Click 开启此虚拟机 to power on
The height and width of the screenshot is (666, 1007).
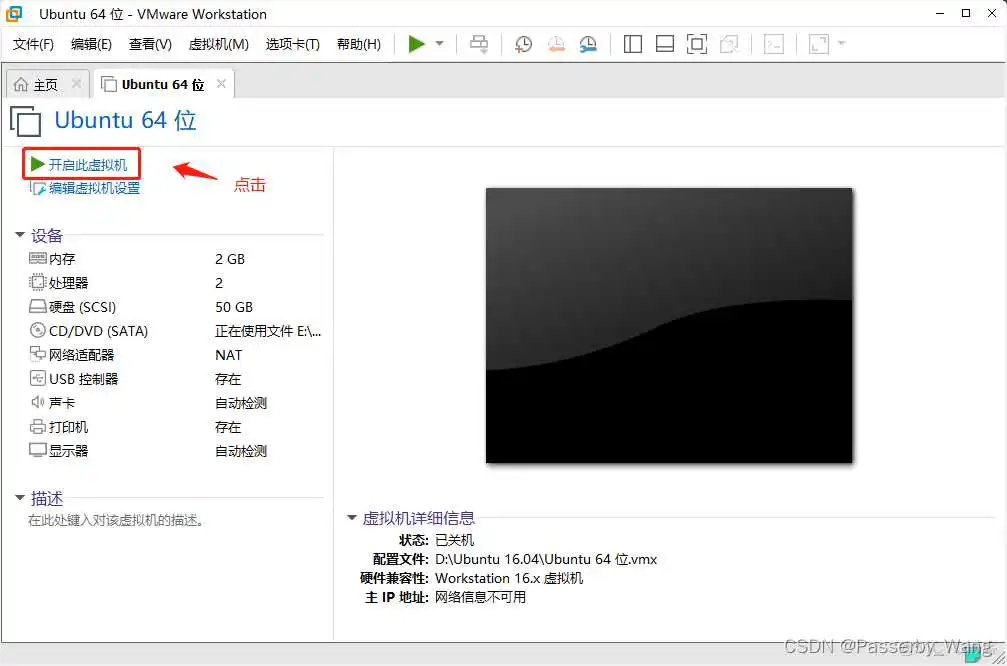point(80,164)
